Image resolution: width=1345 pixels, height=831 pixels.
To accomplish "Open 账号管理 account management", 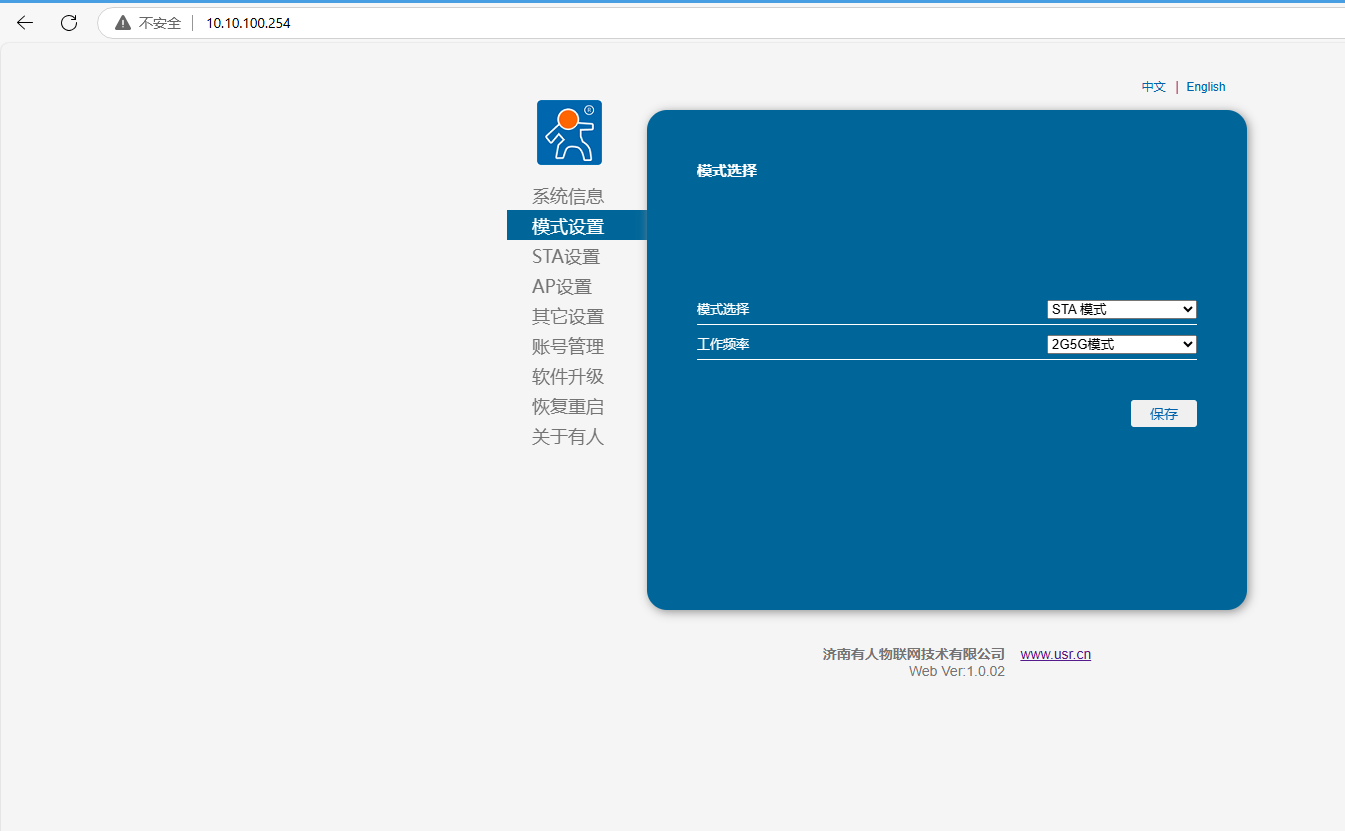I will coord(568,347).
